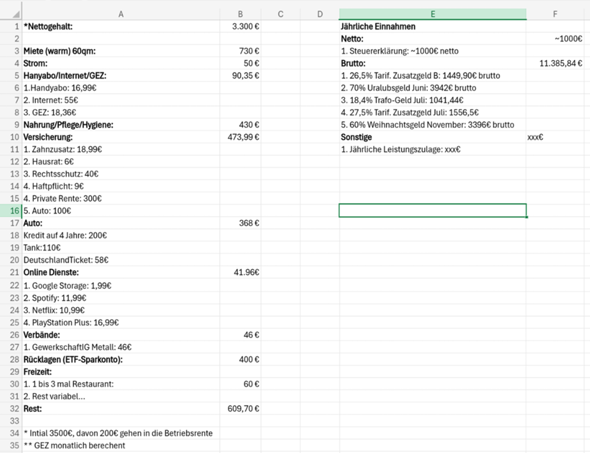Select column E header
Image resolution: width=590 pixels, height=453 pixels.
pyautogui.click(x=433, y=14)
